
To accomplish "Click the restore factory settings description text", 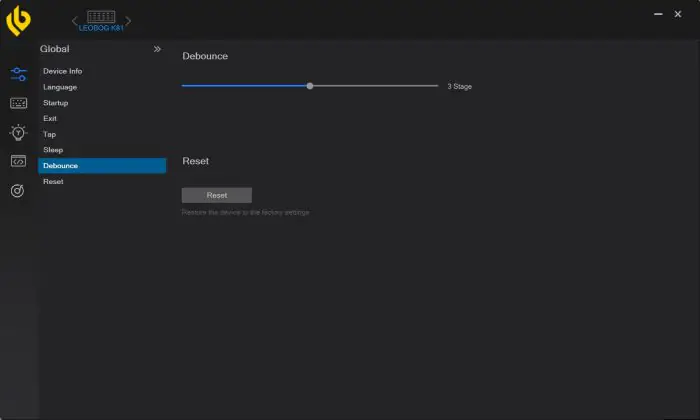I will click(x=246, y=212).
